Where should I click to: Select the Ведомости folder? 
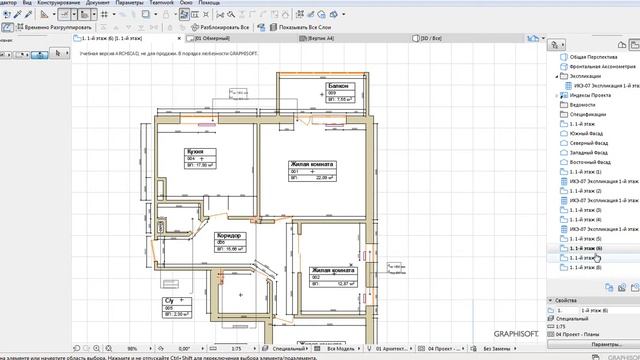[582, 105]
